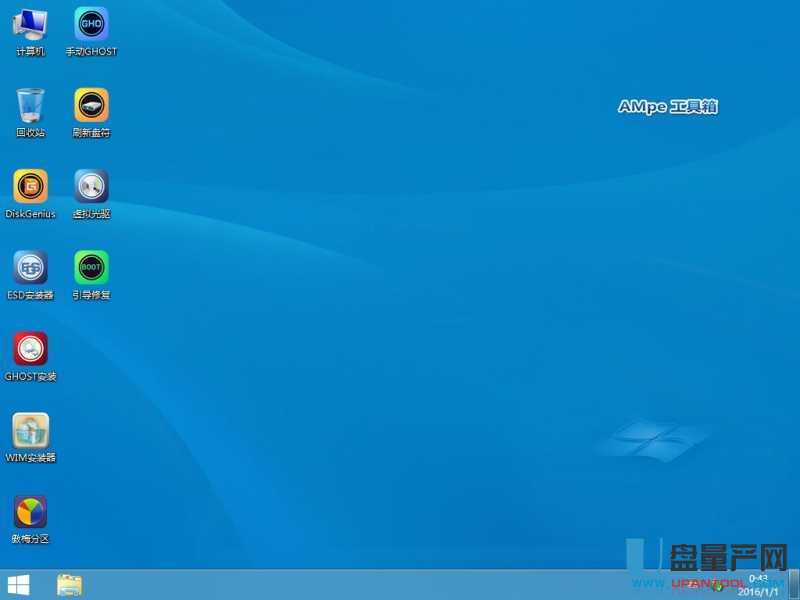Click the AMpe 工具箱 desktop title
The image size is (800, 600).
tap(671, 107)
